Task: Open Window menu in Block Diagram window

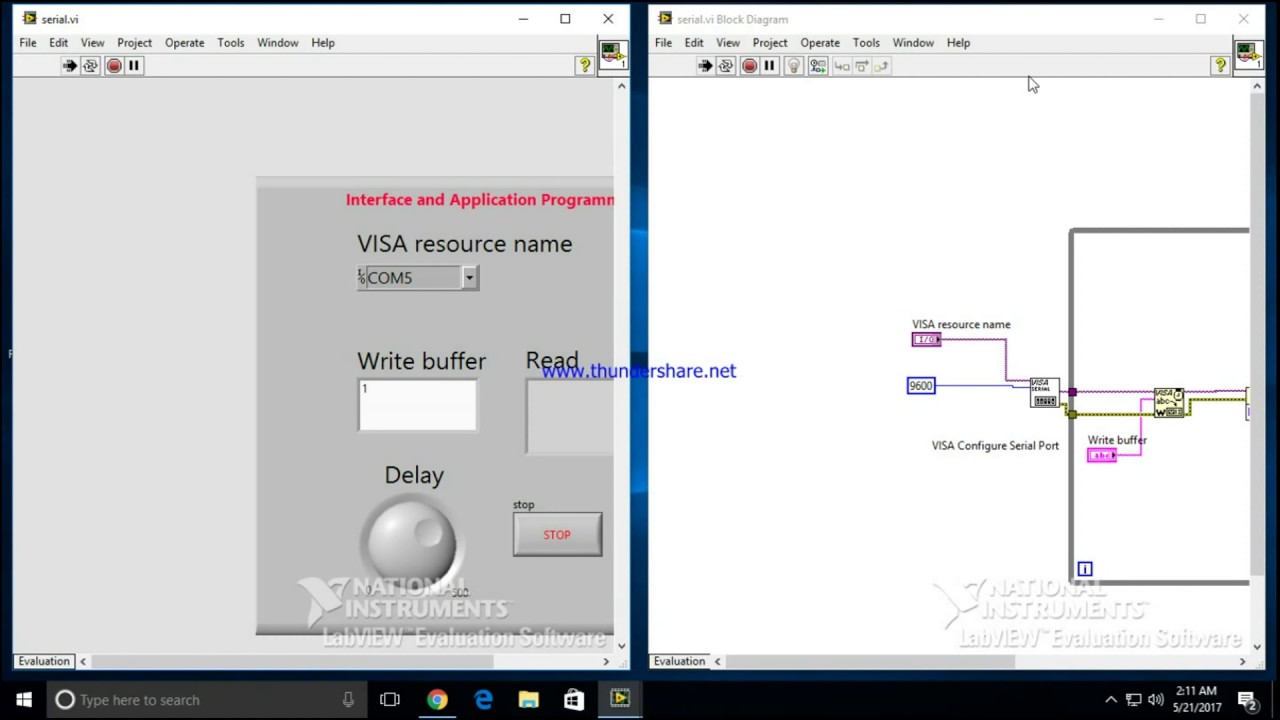Action: click(913, 43)
